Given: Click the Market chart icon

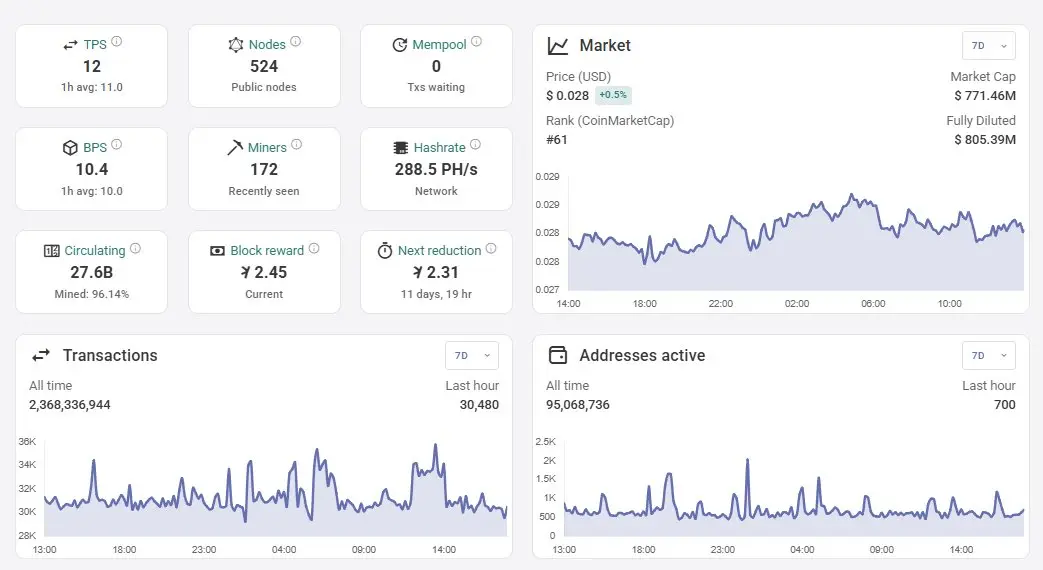Looking at the screenshot, I should 557,46.
